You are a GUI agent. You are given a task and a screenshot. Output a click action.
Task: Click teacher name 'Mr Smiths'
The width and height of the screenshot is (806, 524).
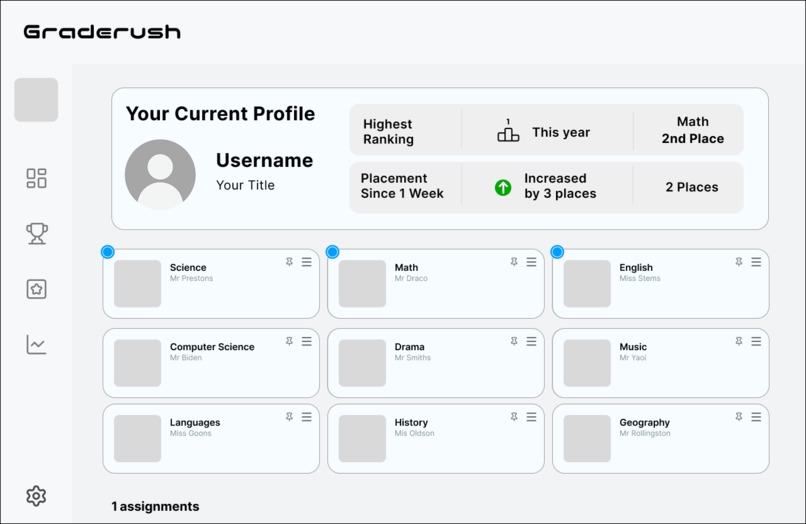point(412,357)
